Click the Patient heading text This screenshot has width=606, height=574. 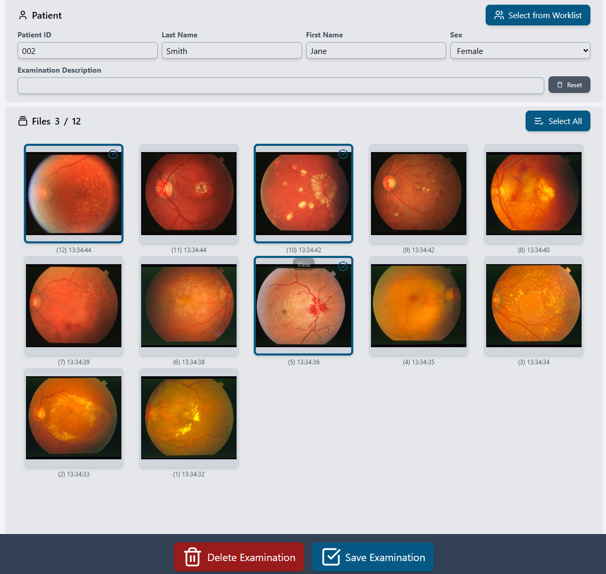point(47,15)
